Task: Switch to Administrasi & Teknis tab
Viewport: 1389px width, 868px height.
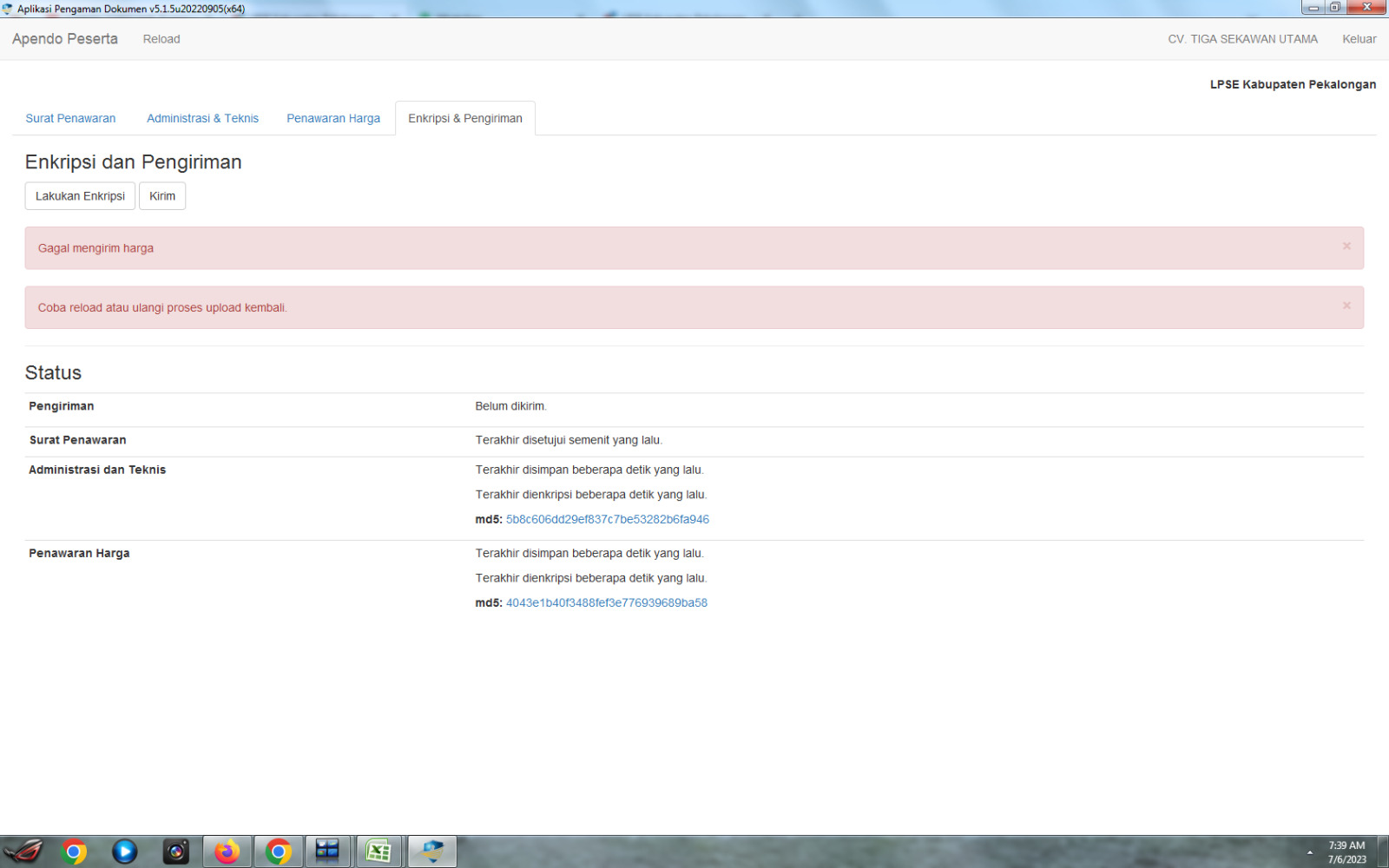Action: tap(202, 118)
